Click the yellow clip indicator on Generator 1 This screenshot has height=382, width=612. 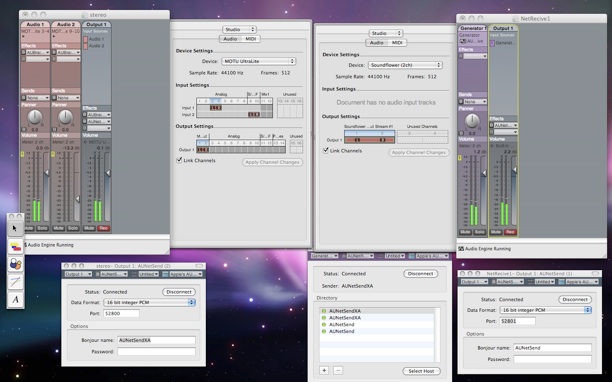[460, 158]
